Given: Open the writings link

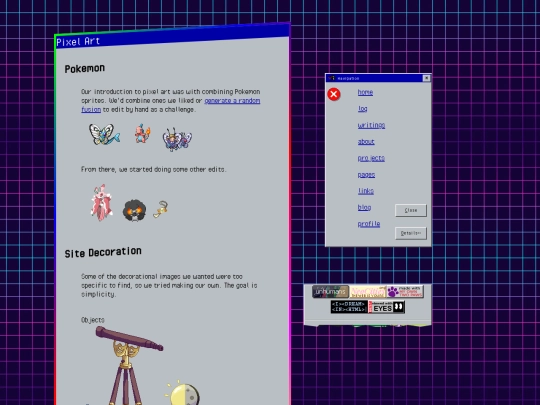Looking at the screenshot, I should tap(371, 125).
